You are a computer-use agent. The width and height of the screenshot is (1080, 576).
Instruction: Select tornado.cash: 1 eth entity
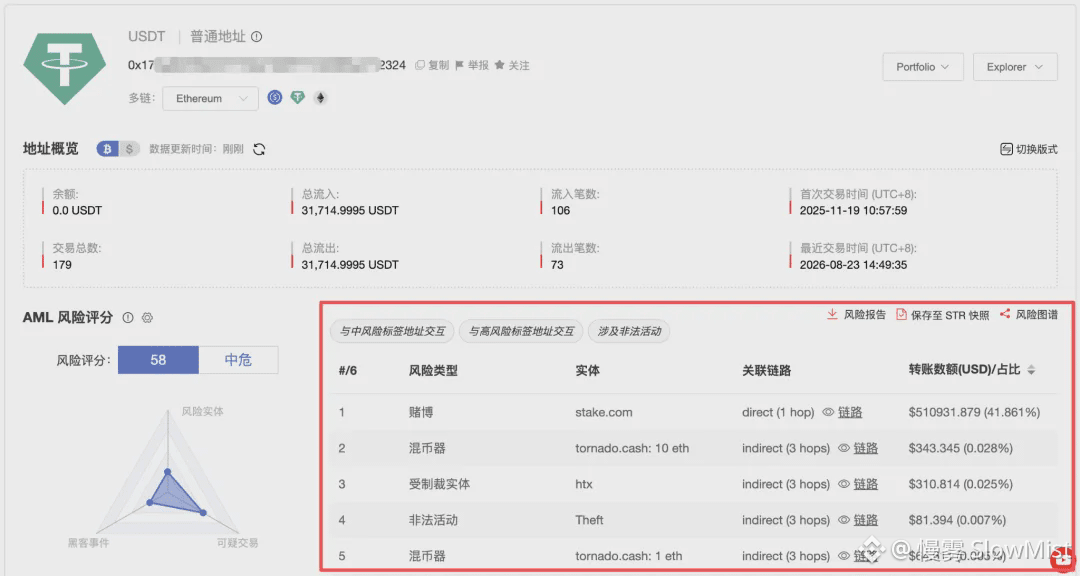click(628, 555)
